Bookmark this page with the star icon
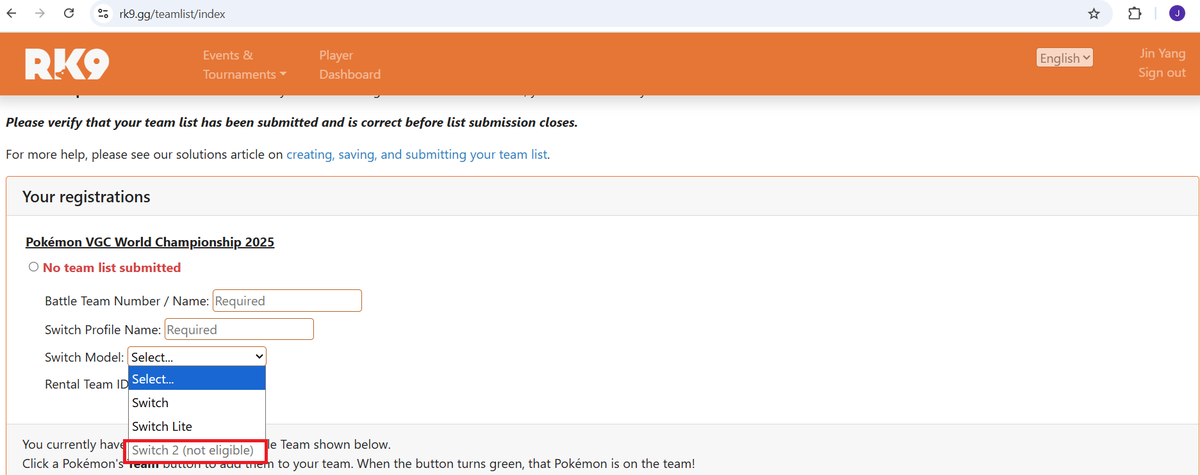The image size is (1200, 475). pyautogui.click(x=1094, y=14)
